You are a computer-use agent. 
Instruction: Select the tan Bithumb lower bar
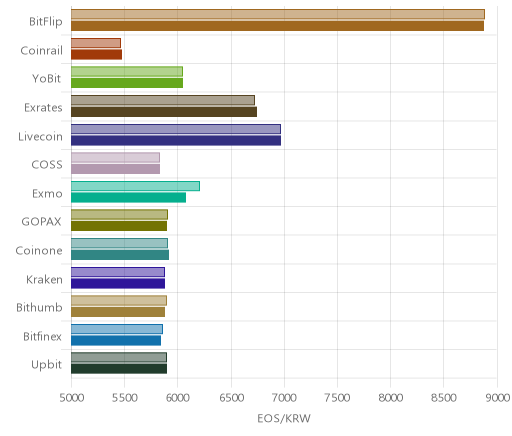point(118,312)
